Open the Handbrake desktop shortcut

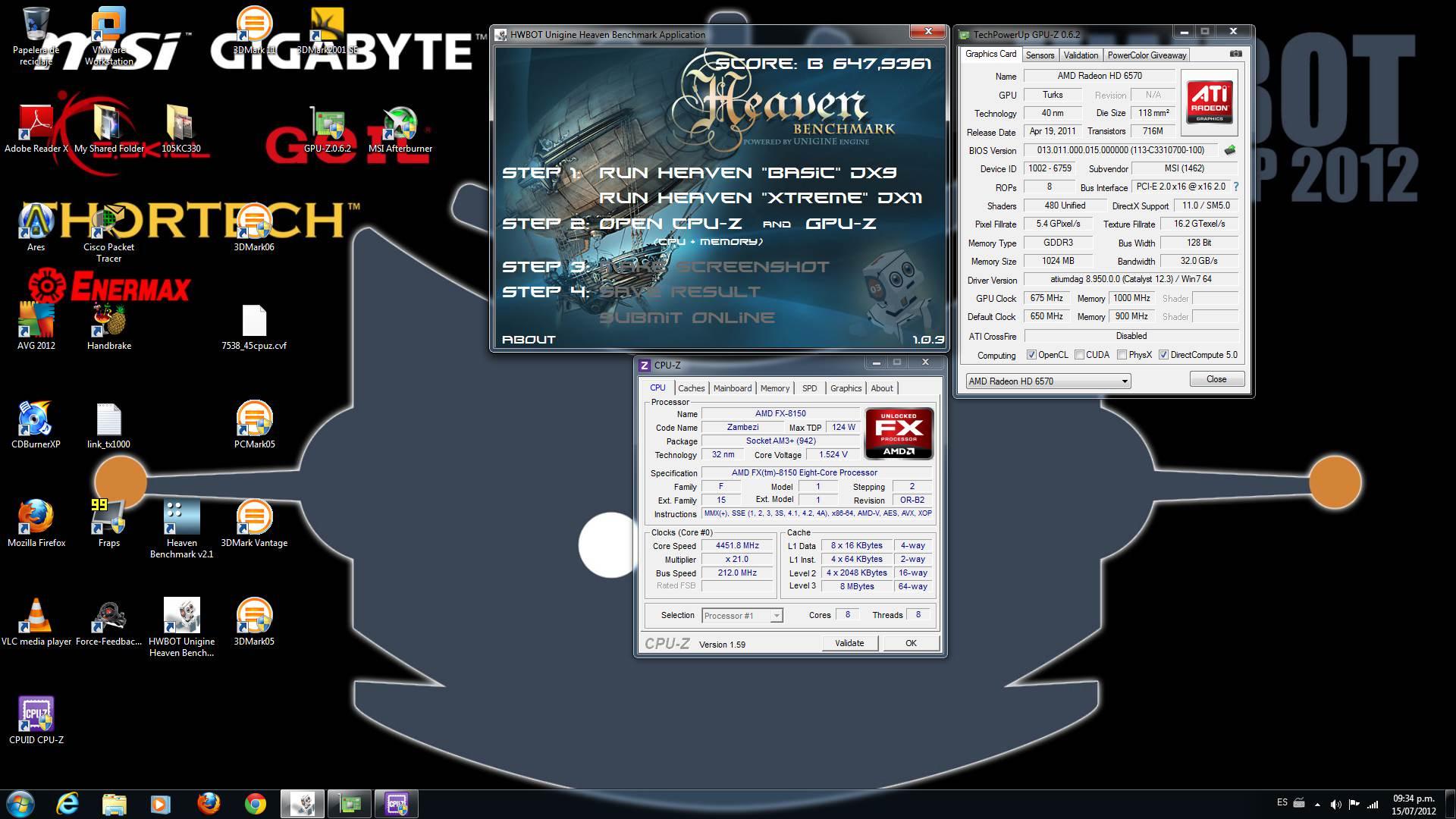click(108, 326)
